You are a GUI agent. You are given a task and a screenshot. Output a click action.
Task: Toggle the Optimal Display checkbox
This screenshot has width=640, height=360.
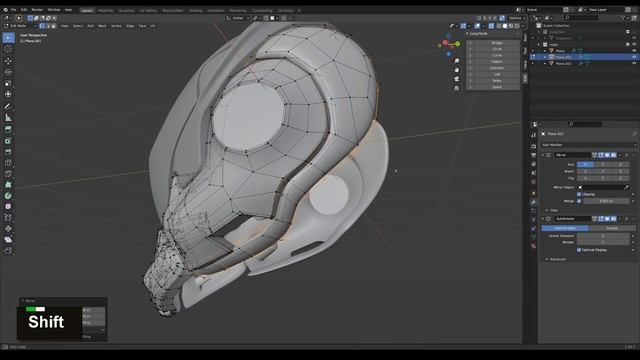coord(579,250)
